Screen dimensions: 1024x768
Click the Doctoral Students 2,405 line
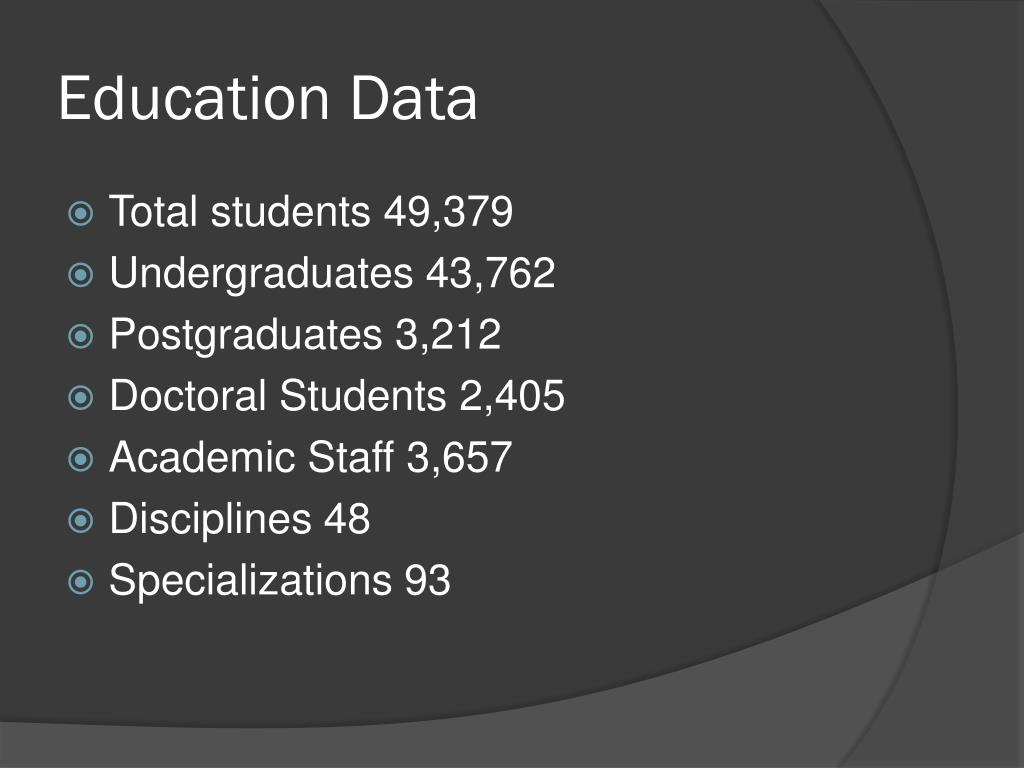pyautogui.click(x=337, y=396)
